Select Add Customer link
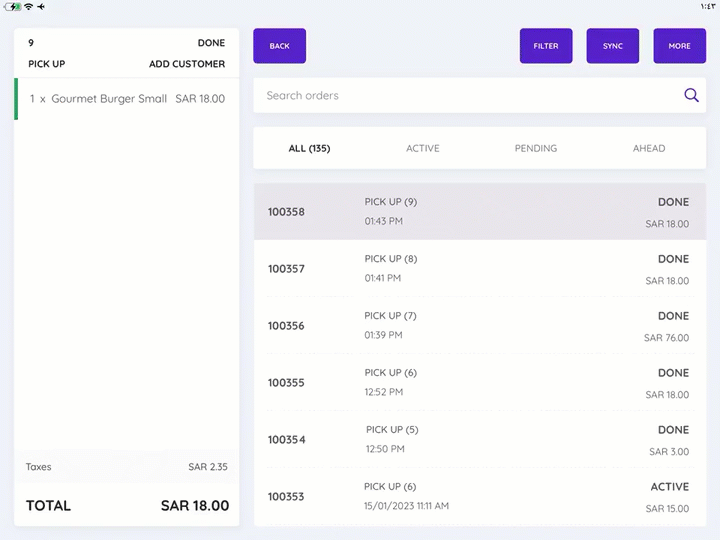720x540 pixels. click(187, 64)
